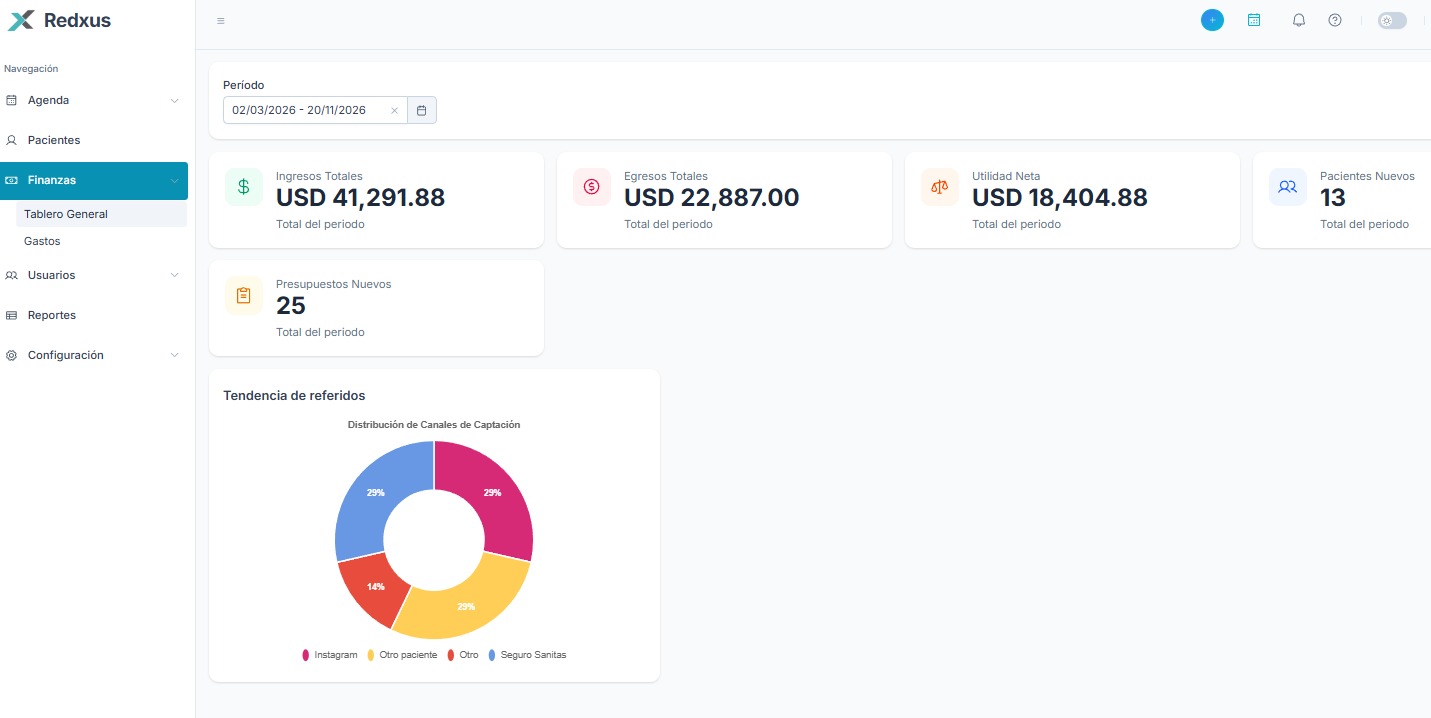
Task: Click the Pacientes Nuevos count 13
Action: [1333, 198]
